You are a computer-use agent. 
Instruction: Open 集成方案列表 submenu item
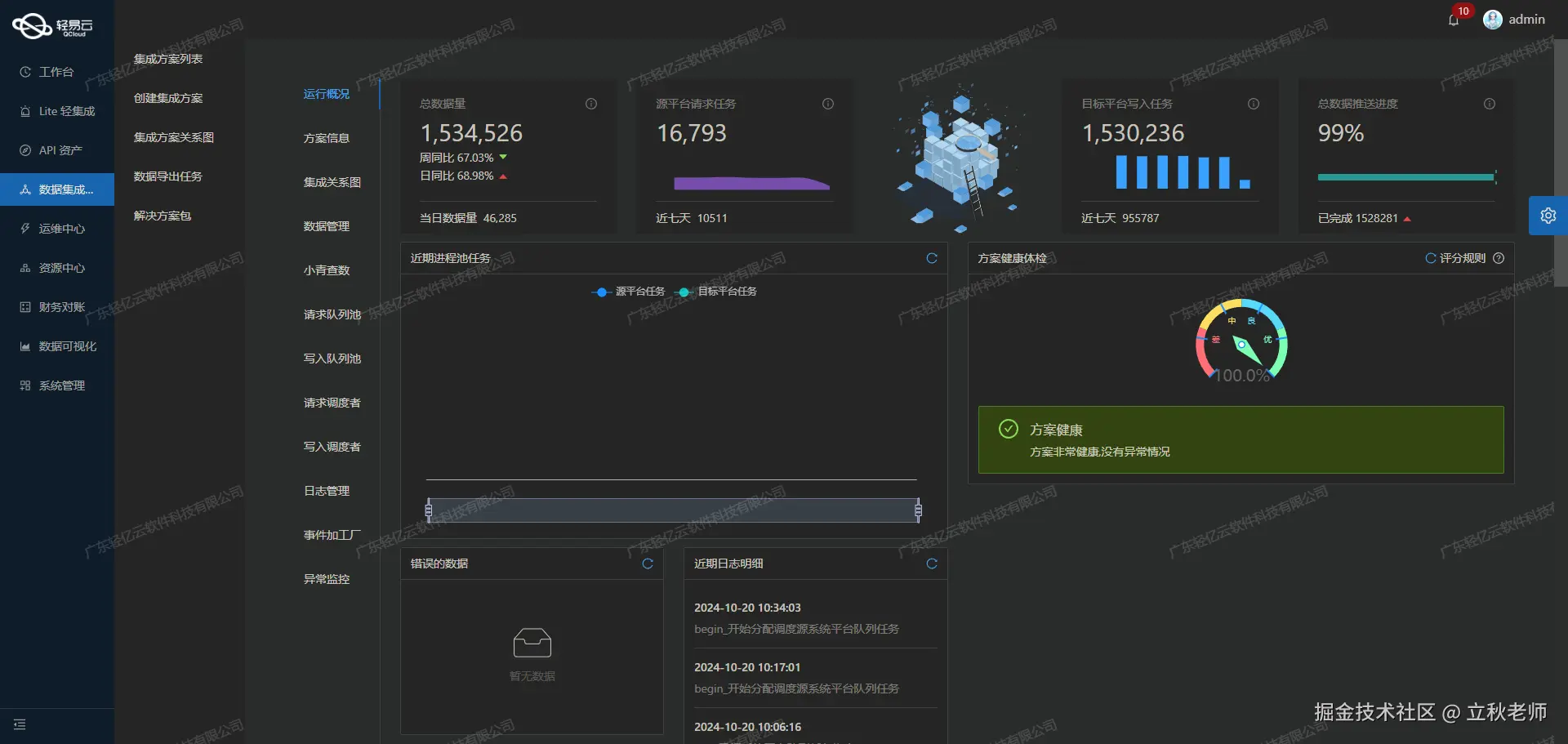click(168, 59)
